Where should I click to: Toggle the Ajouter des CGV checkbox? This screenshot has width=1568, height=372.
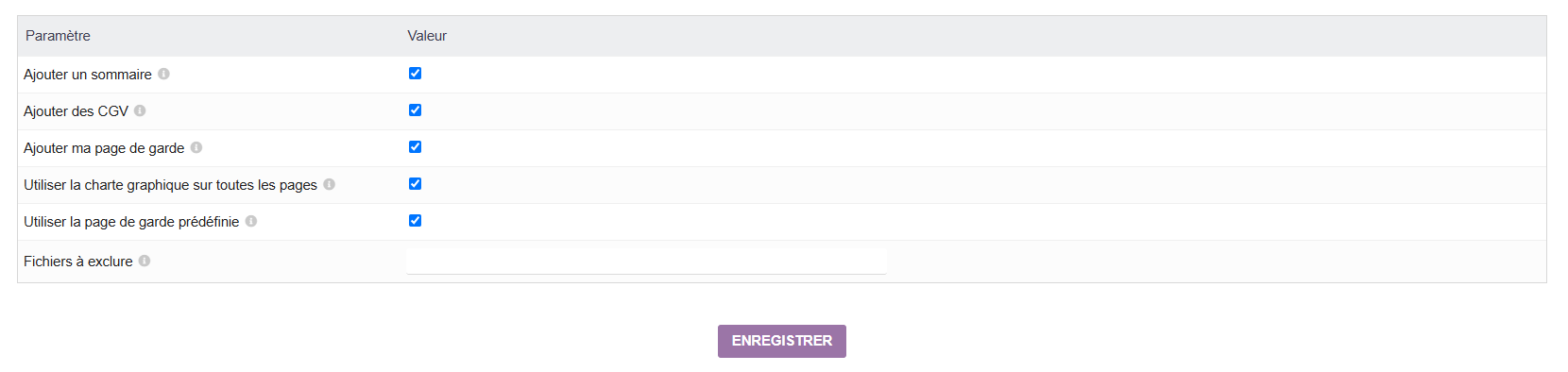click(x=415, y=110)
